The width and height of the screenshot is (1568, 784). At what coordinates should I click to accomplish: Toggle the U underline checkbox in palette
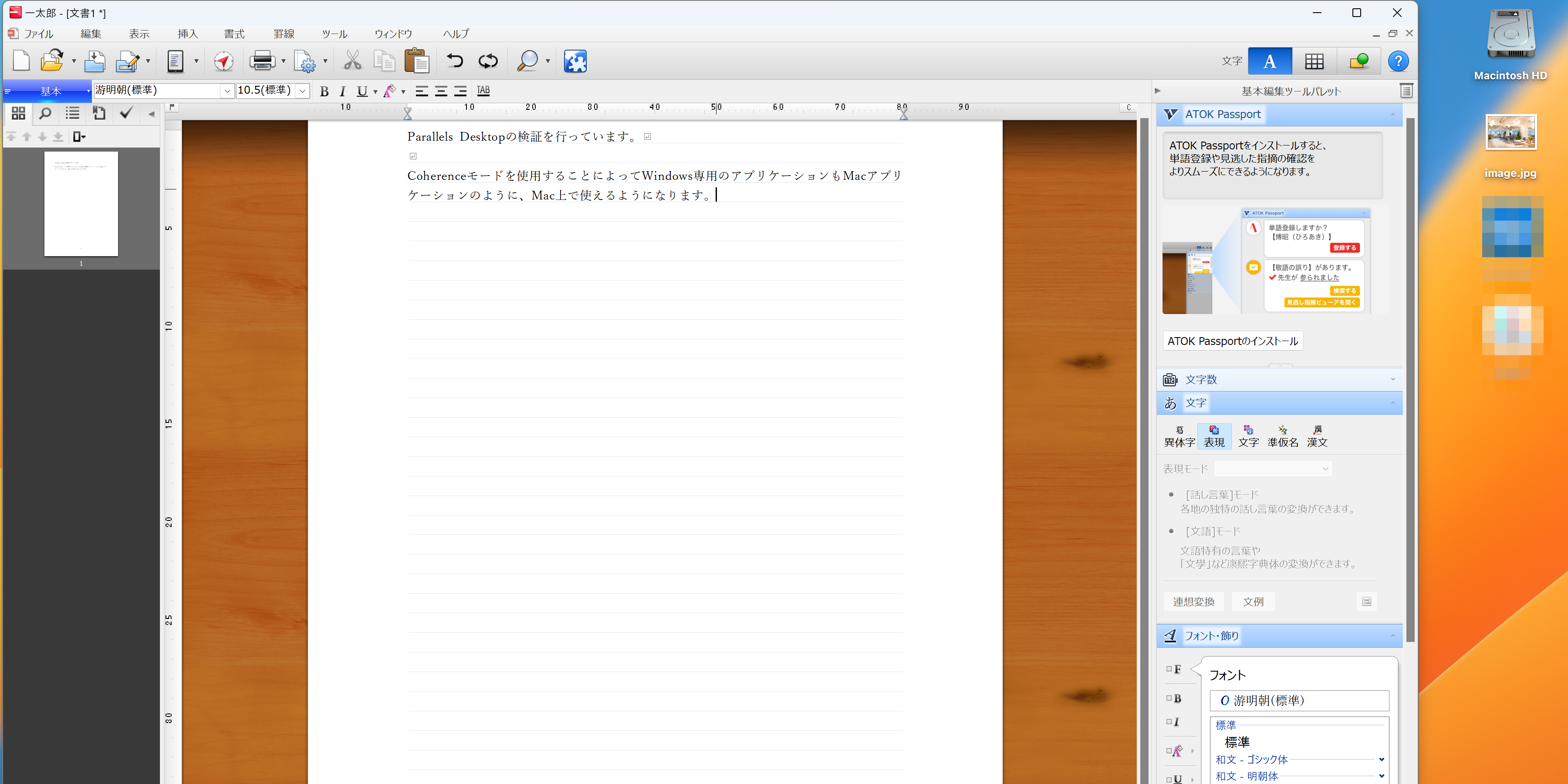coord(1169,779)
